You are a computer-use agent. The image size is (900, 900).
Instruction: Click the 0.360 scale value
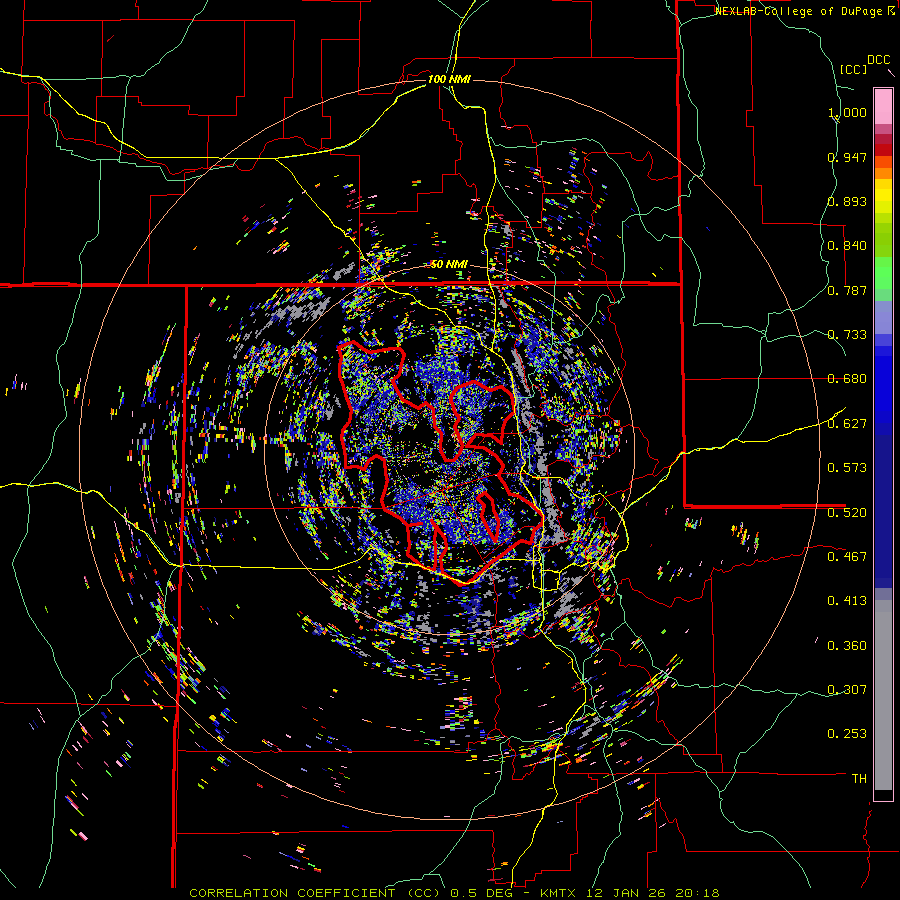point(847,645)
